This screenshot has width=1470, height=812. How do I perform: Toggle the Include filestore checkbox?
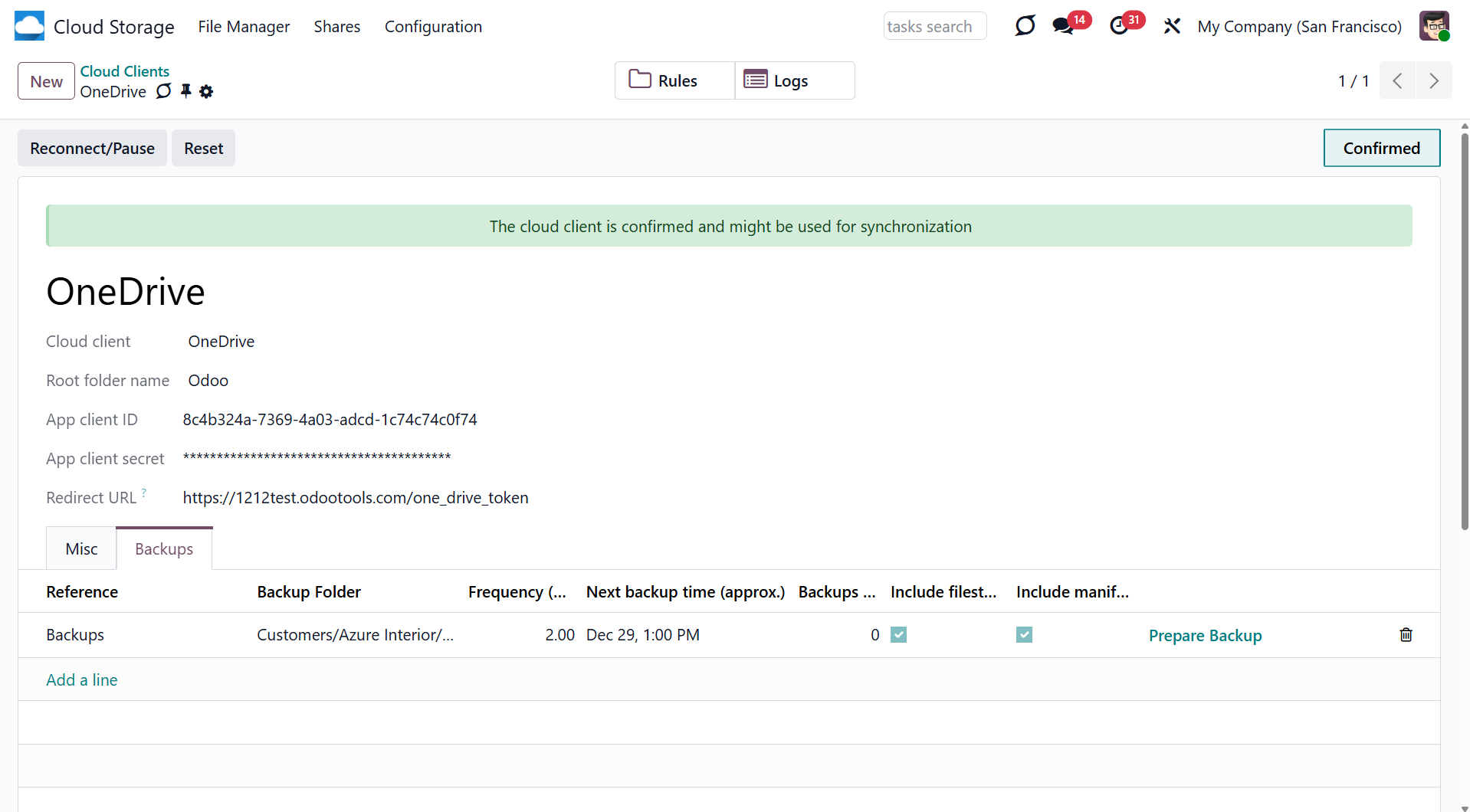pyautogui.click(x=898, y=635)
